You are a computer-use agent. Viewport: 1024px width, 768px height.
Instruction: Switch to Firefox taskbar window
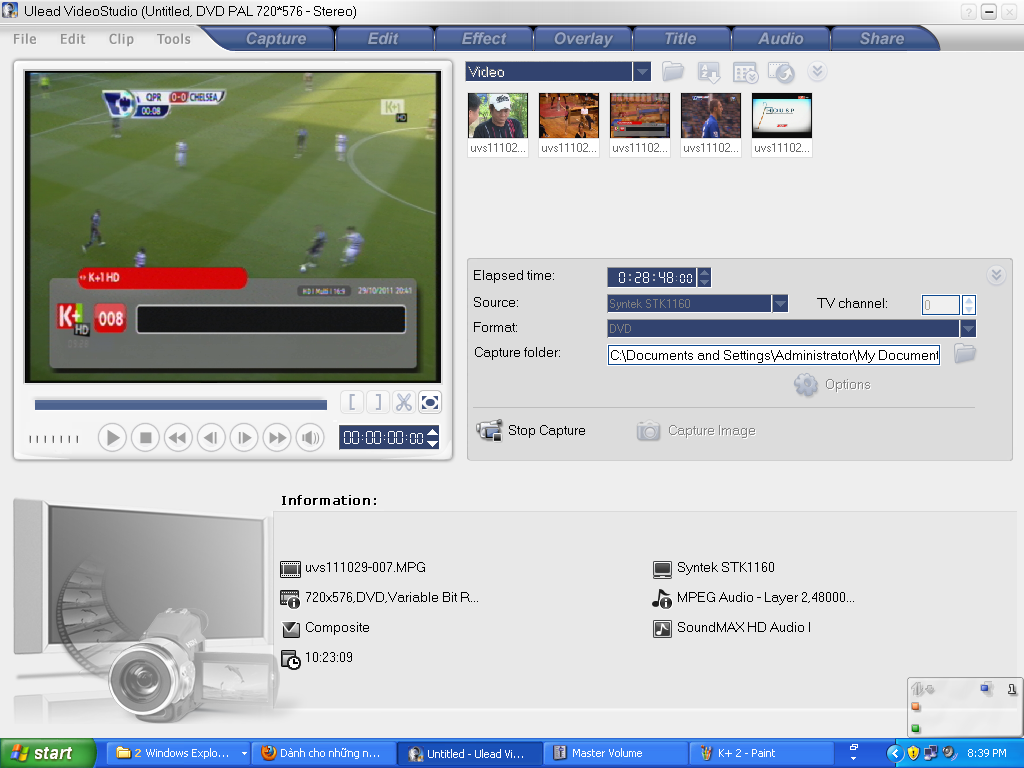tap(324, 753)
